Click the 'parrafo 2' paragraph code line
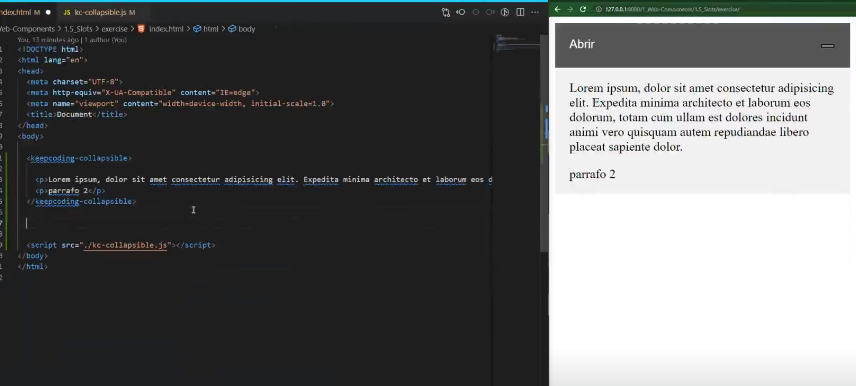The height and width of the screenshot is (386, 856). [x=70, y=191]
